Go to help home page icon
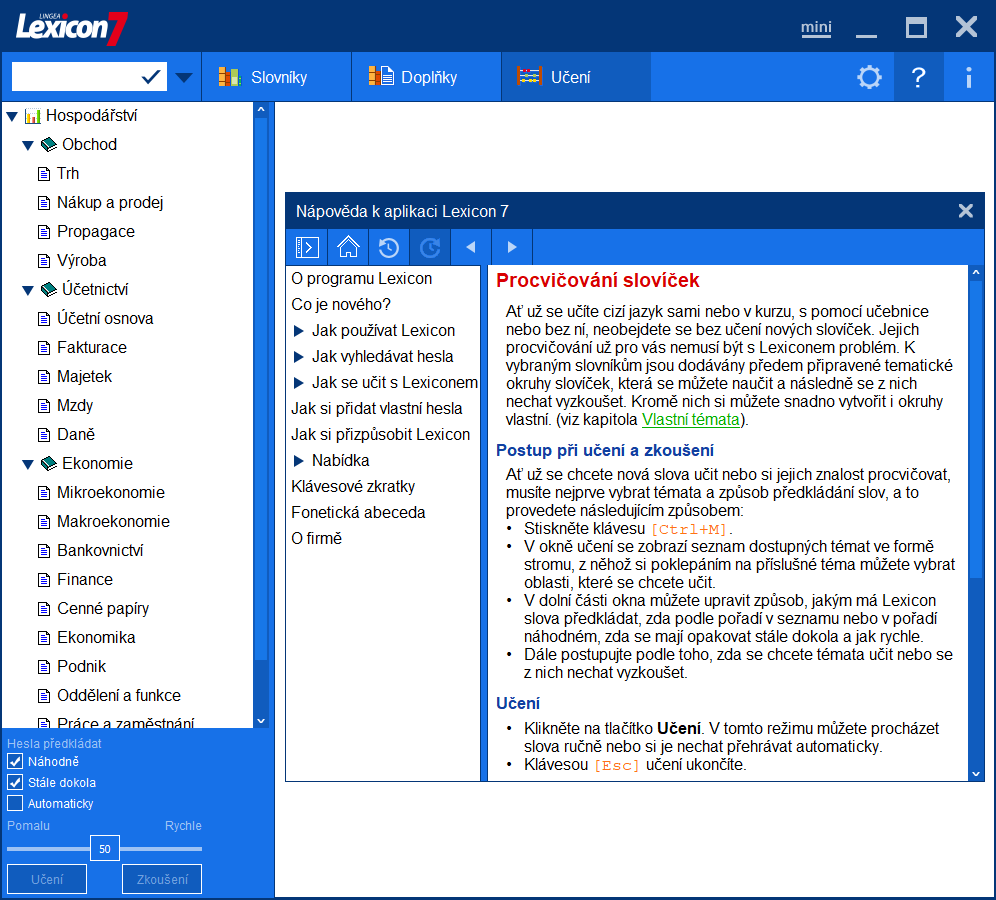Screen dimensions: 996x900 click(348, 246)
